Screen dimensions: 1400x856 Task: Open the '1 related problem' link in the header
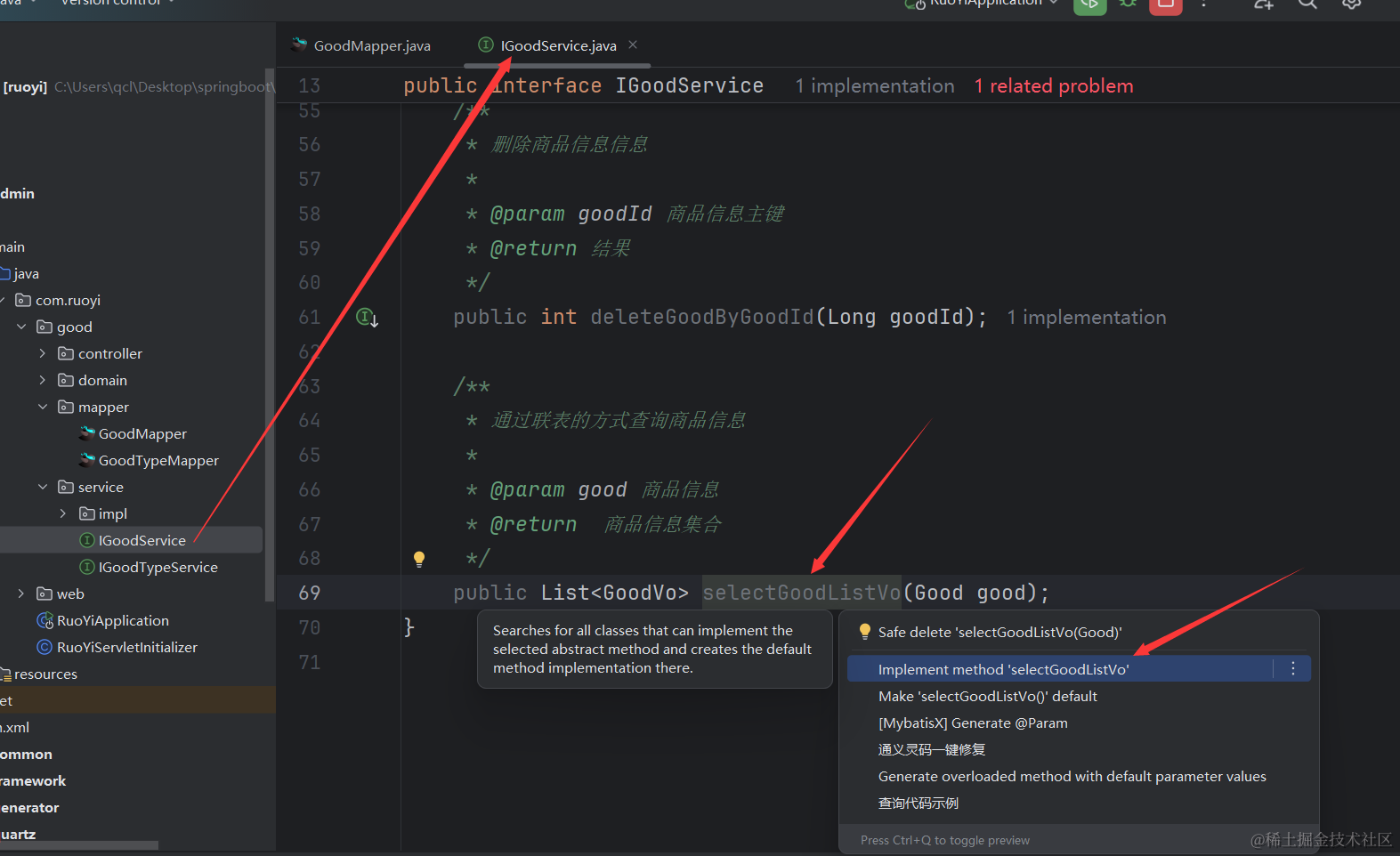pyautogui.click(x=1054, y=85)
